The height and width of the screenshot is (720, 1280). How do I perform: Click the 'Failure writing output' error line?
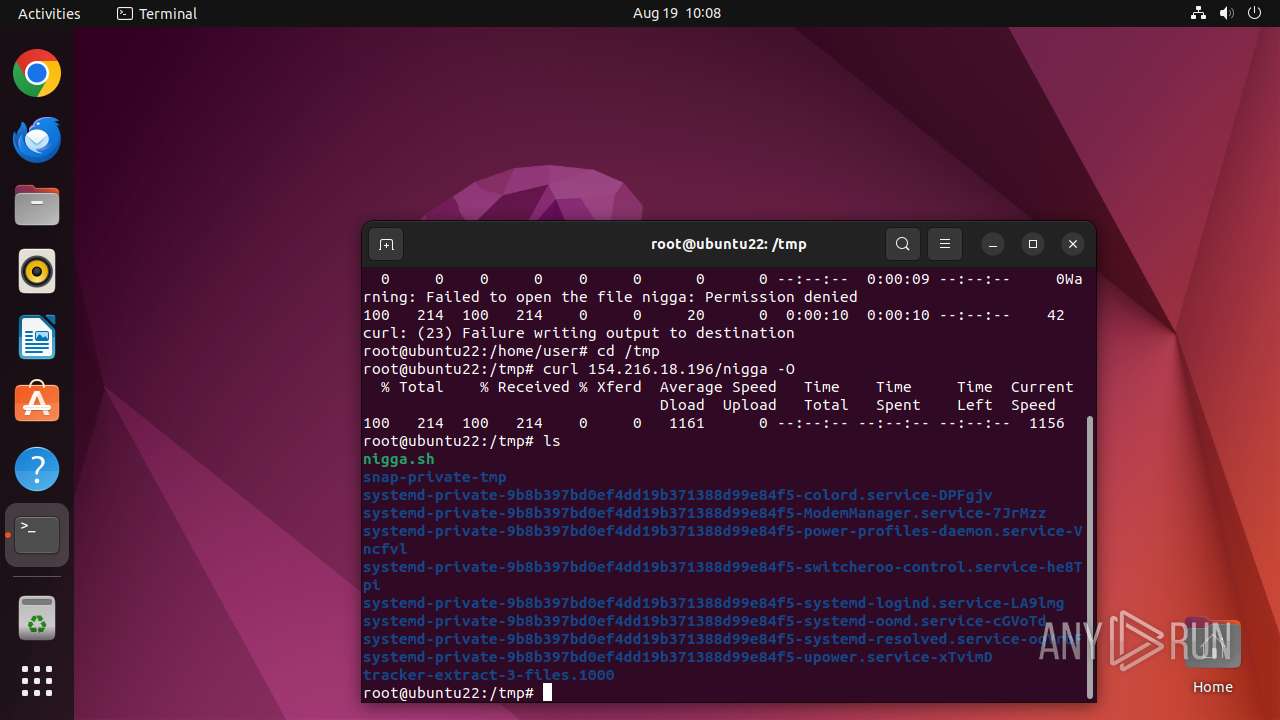(579, 333)
